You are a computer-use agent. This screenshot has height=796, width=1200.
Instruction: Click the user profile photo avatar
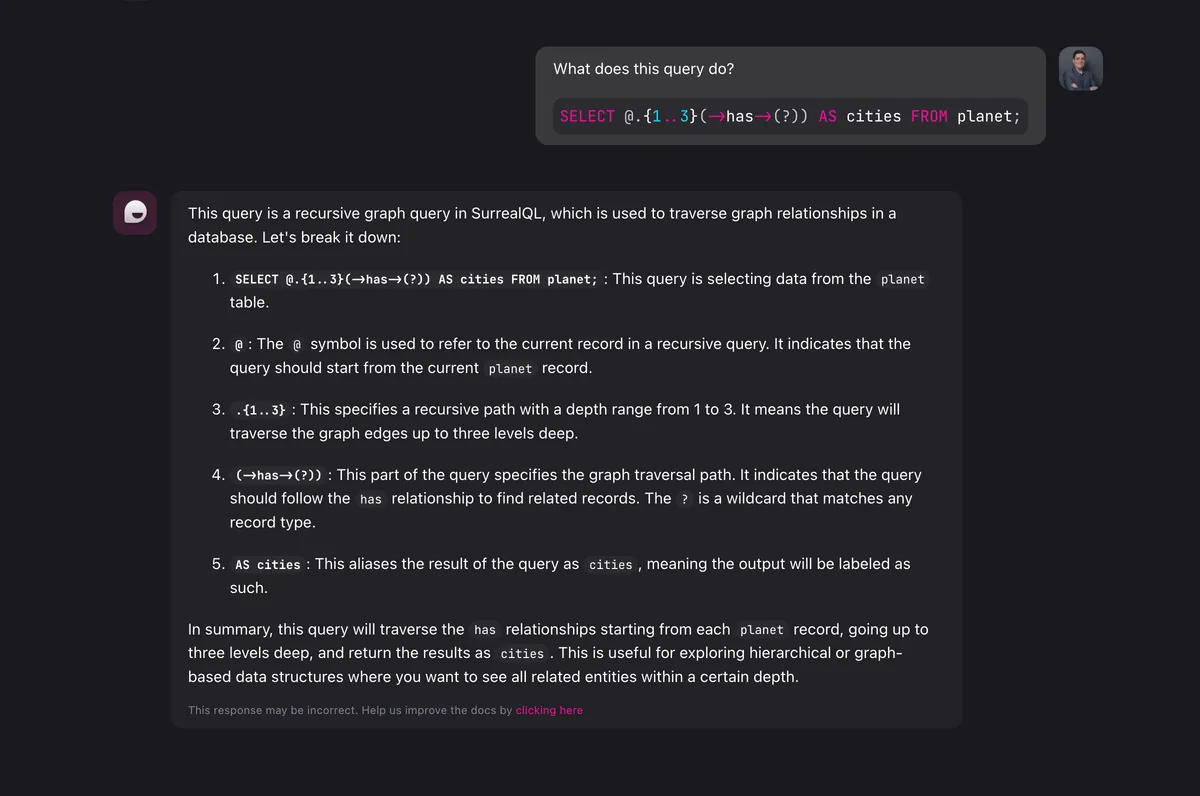[1081, 69]
